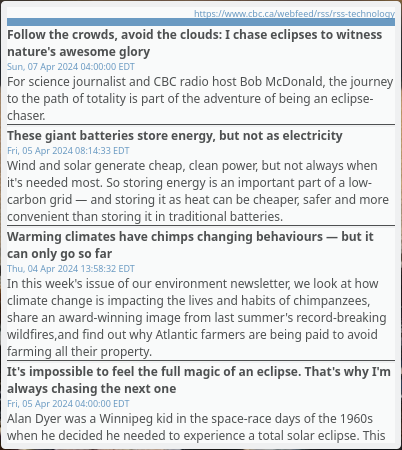This screenshot has width=402, height=450.
Task: Click separator line above eclipse magic item
Action: tap(201, 361)
